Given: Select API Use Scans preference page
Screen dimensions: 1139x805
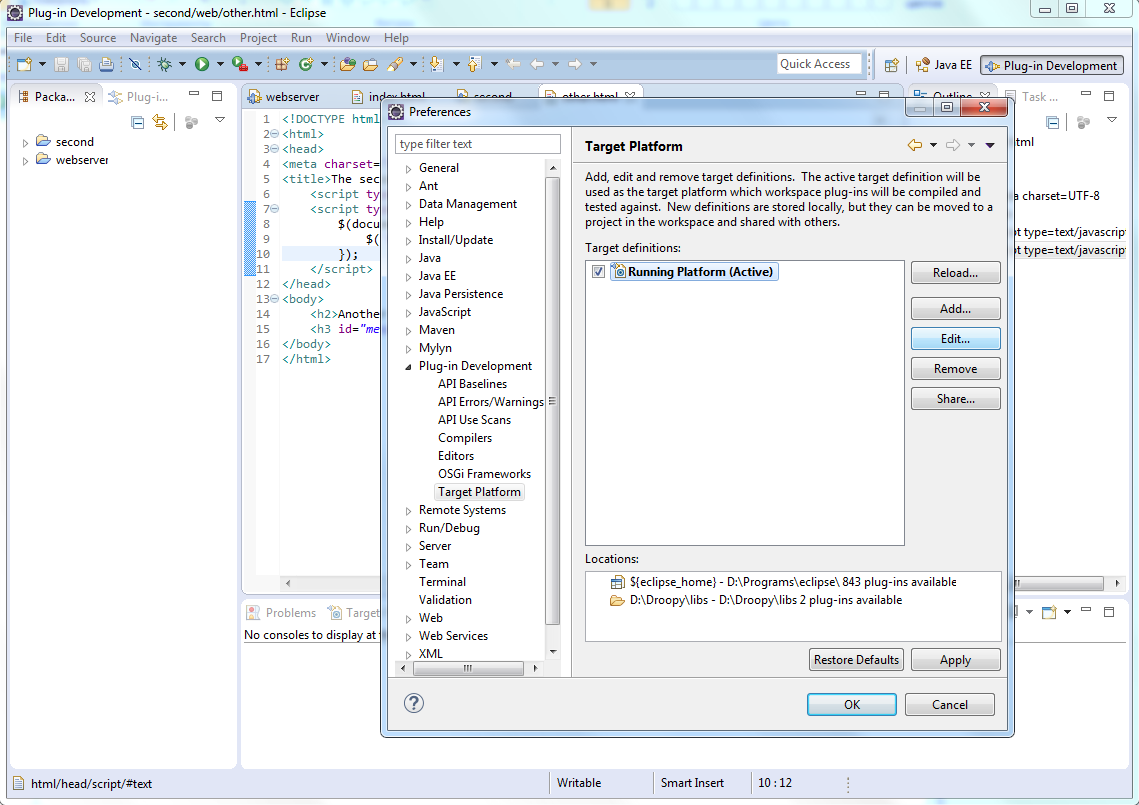Looking at the screenshot, I should pos(474,419).
